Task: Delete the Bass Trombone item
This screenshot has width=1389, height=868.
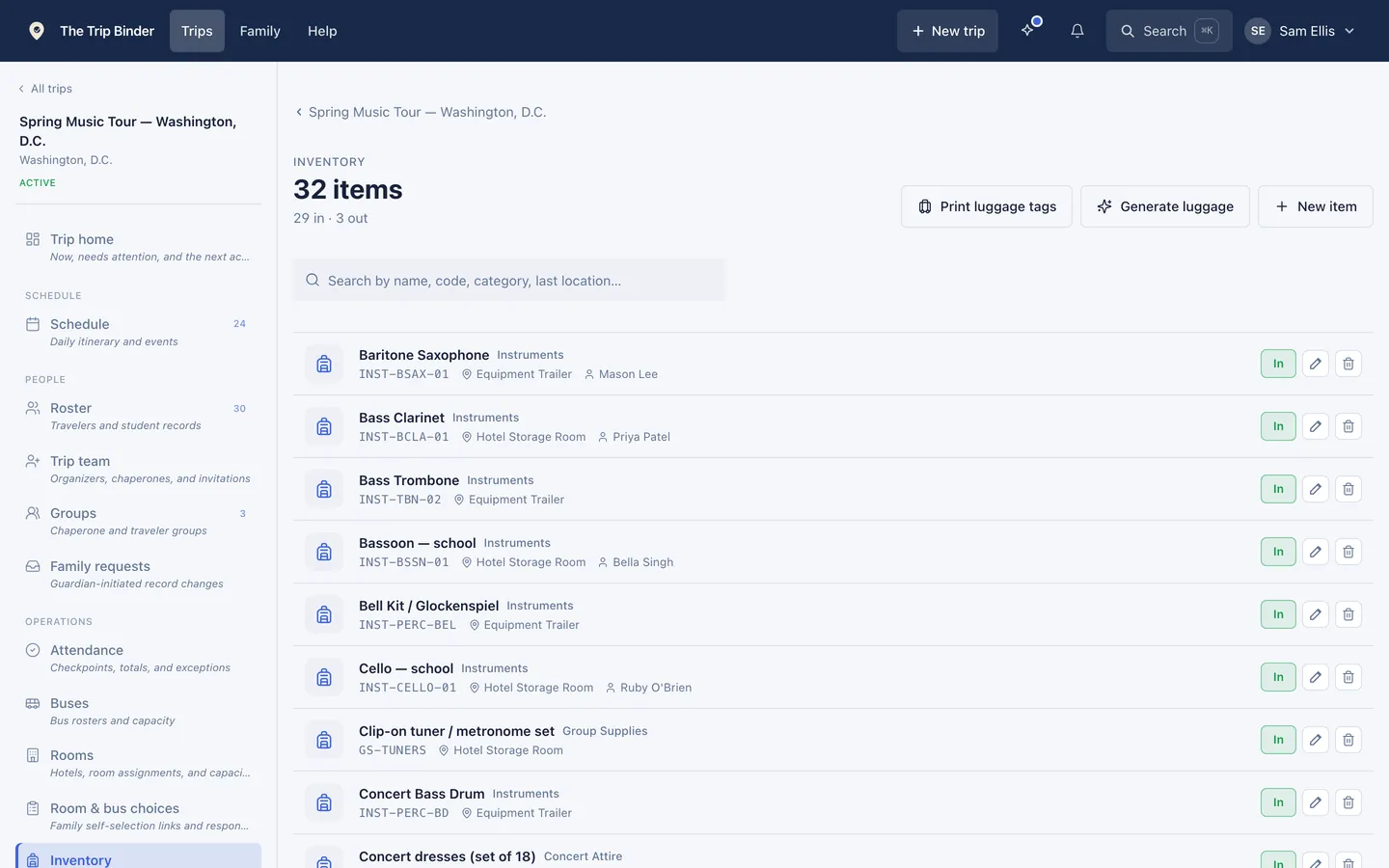Action: click(1348, 489)
